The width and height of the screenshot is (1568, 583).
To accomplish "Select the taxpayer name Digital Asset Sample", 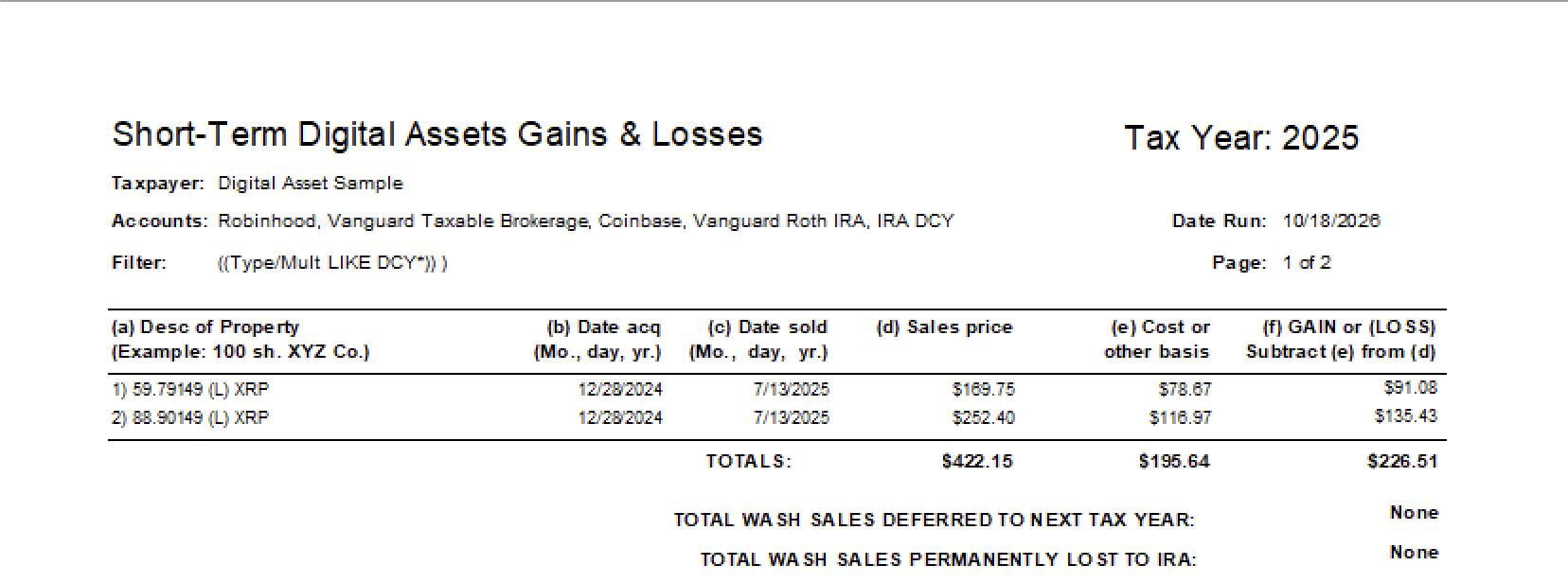I will click(x=311, y=184).
